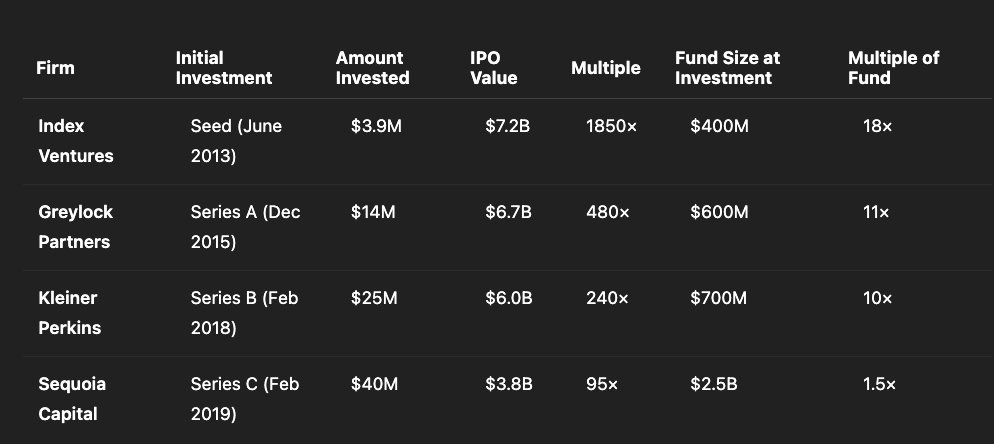Select the $2.5B fund size cell

pos(715,384)
